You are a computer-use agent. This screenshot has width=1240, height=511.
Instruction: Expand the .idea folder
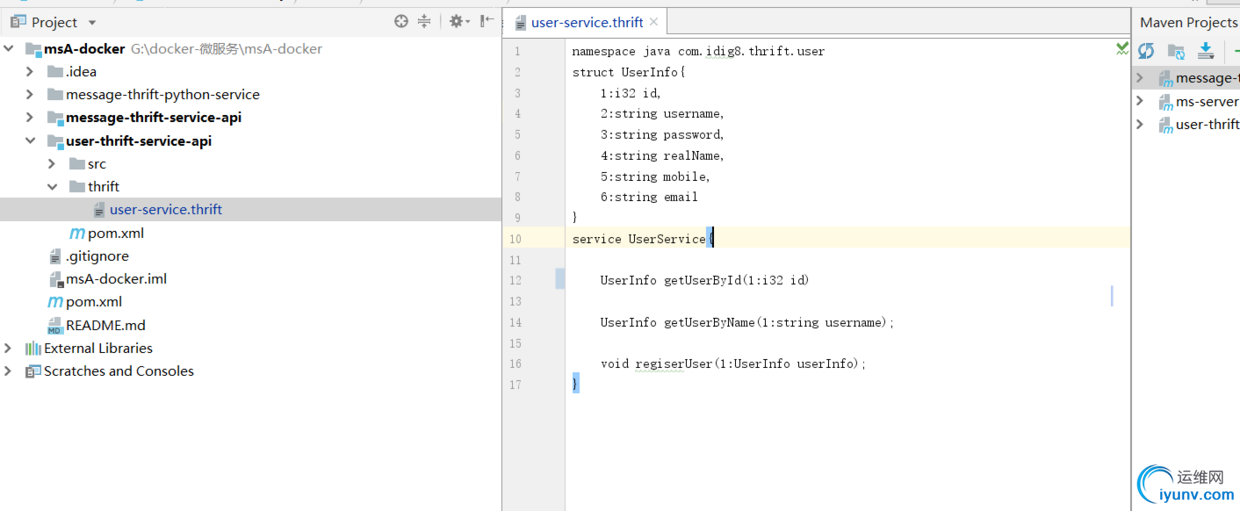30,71
